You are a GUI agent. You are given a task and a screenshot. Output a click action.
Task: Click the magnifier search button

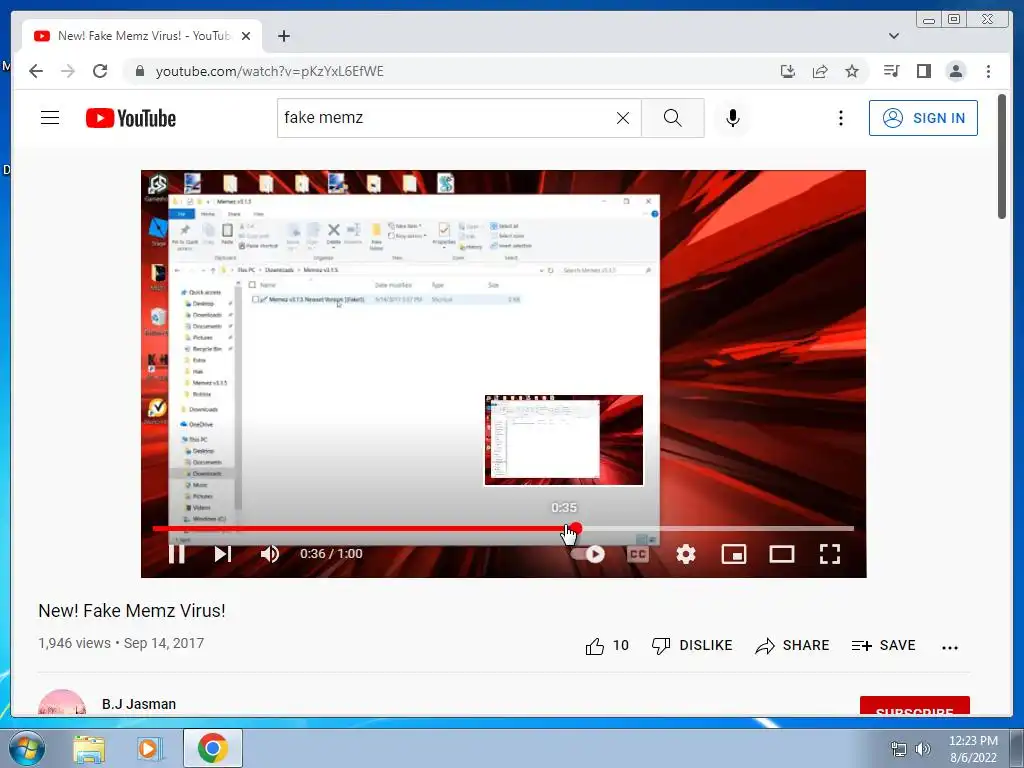[673, 118]
